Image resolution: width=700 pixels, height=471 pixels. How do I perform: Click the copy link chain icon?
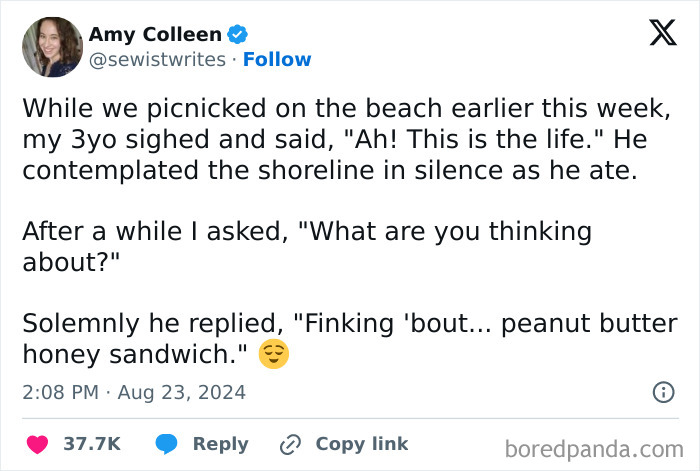(x=291, y=444)
